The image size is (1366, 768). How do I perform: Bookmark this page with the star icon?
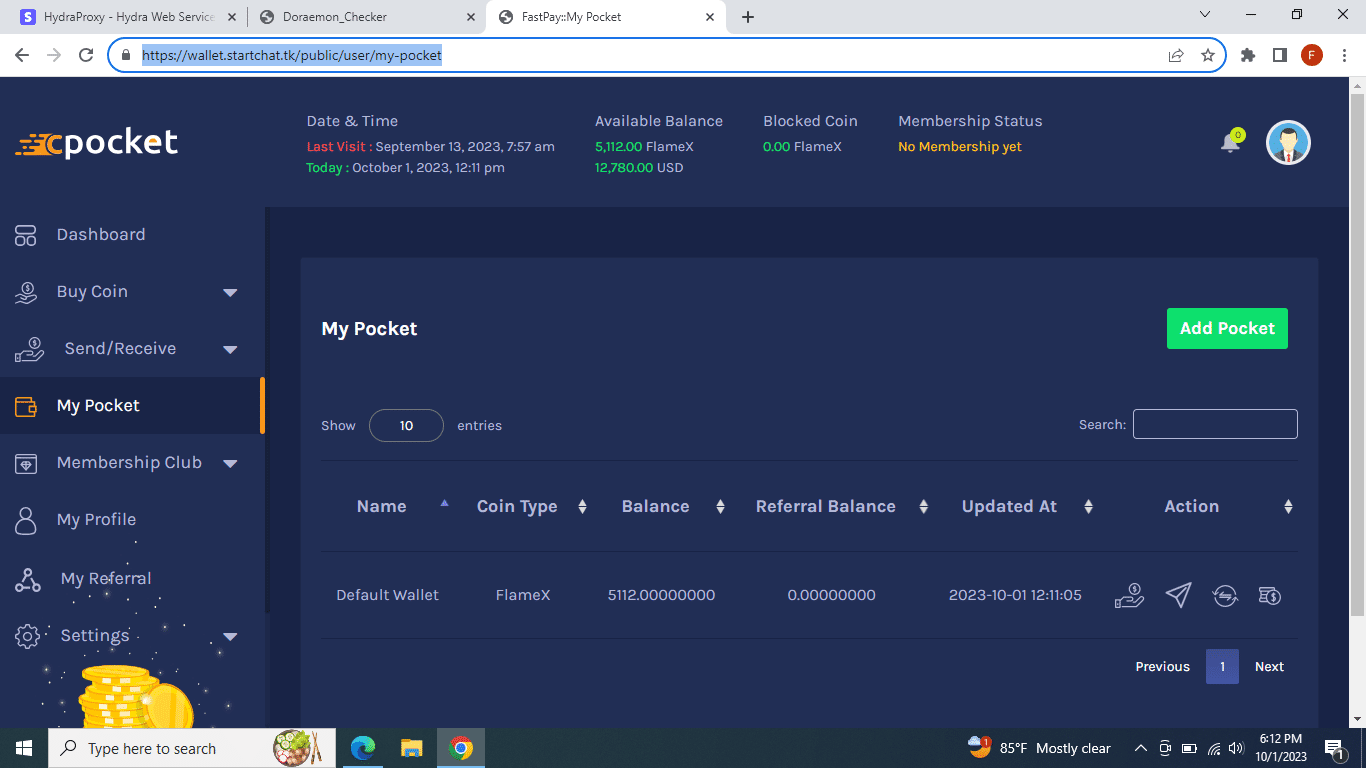pos(1208,56)
